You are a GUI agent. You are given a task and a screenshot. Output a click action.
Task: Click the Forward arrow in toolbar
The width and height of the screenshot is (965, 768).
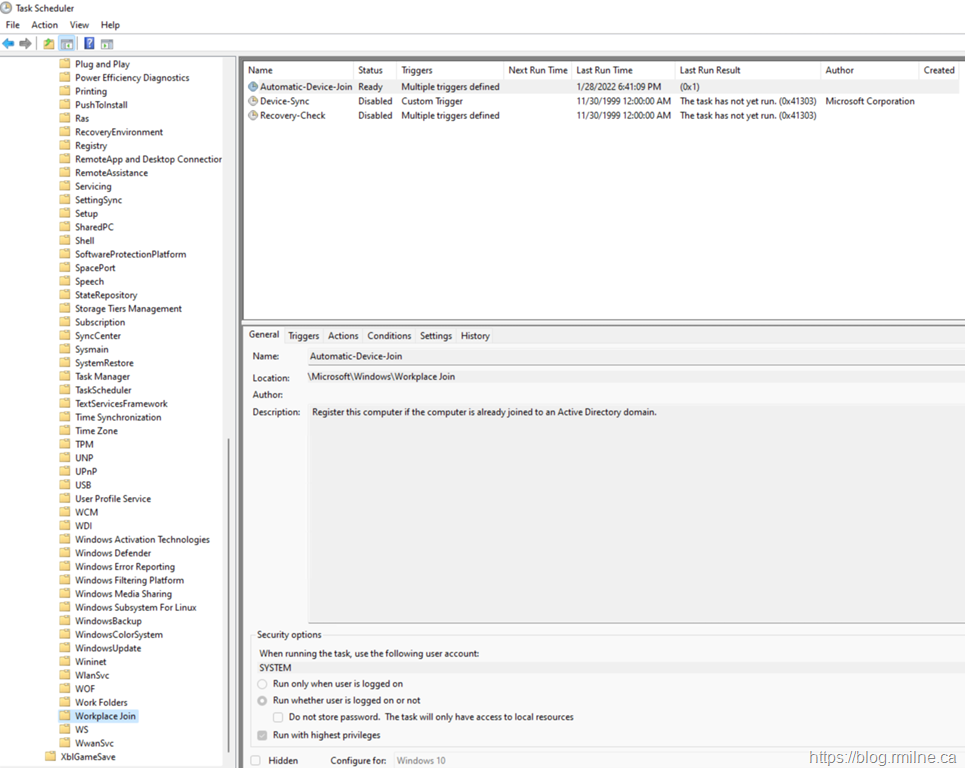click(x=26, y=43)
